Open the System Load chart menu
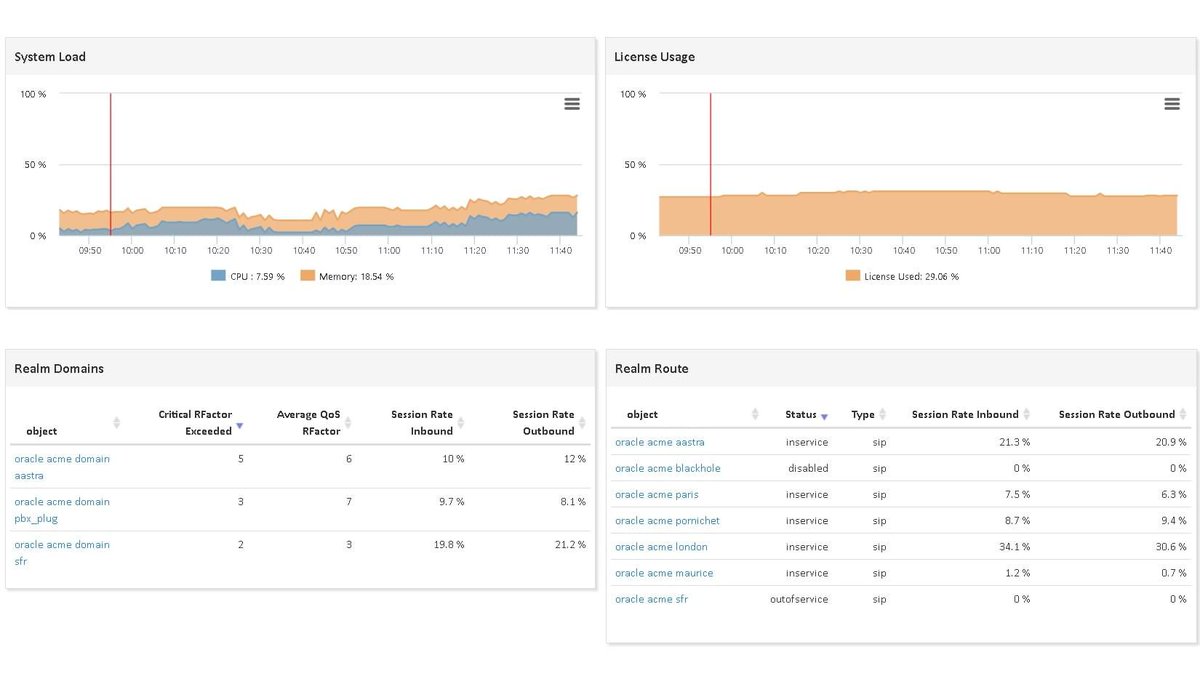 [571, 103]
